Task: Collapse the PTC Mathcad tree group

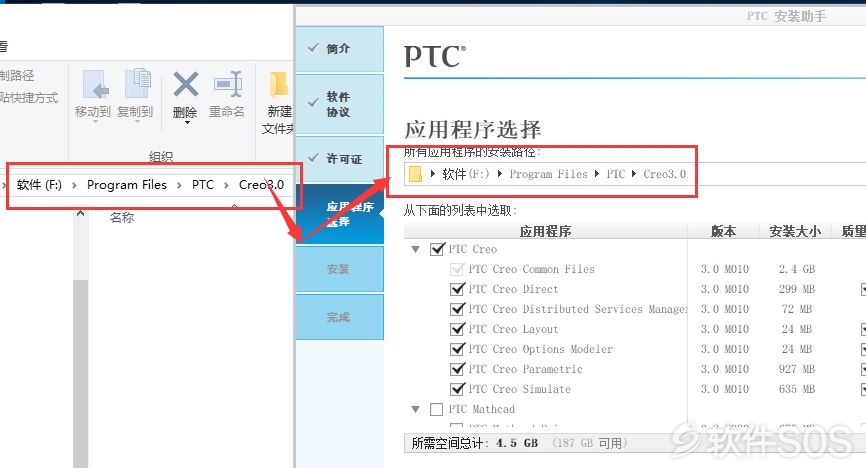Action: [415, 409]
